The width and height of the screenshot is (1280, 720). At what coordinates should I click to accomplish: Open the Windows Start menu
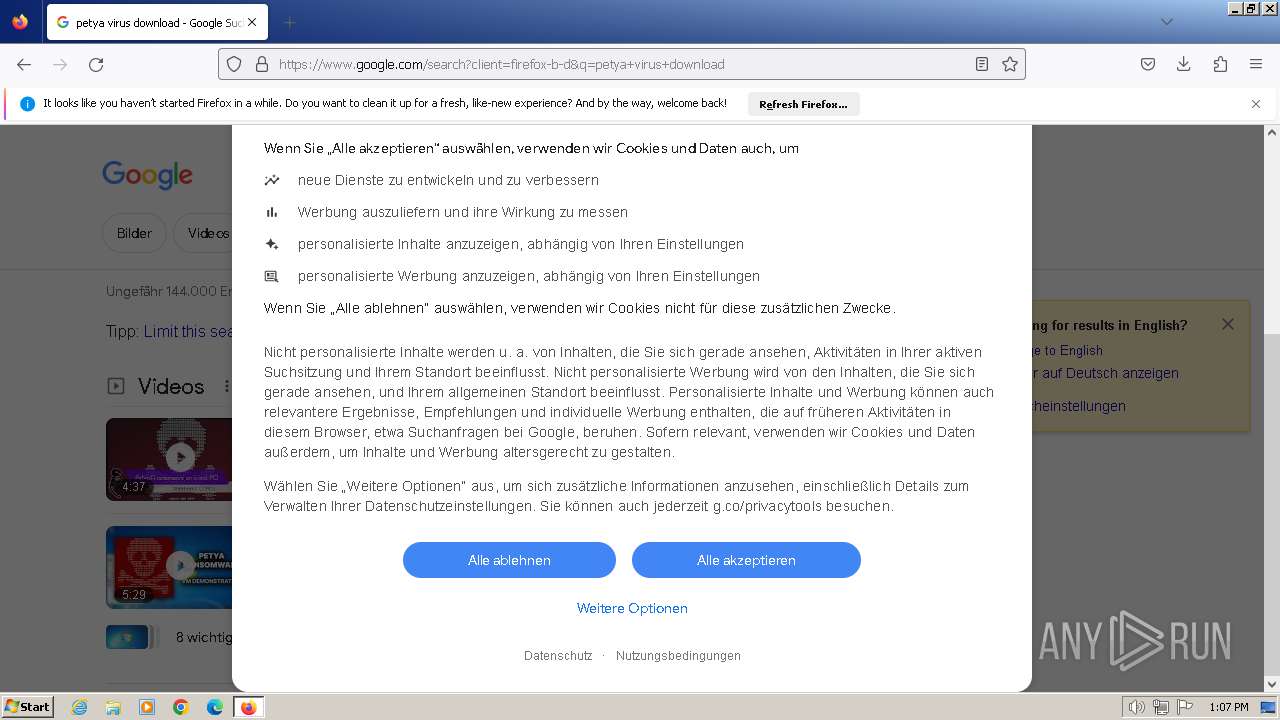(x=27, y=706)
